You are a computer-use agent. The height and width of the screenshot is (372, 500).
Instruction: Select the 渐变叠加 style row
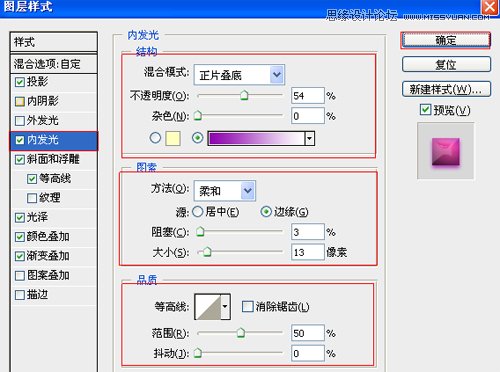(x=54, y=256)
